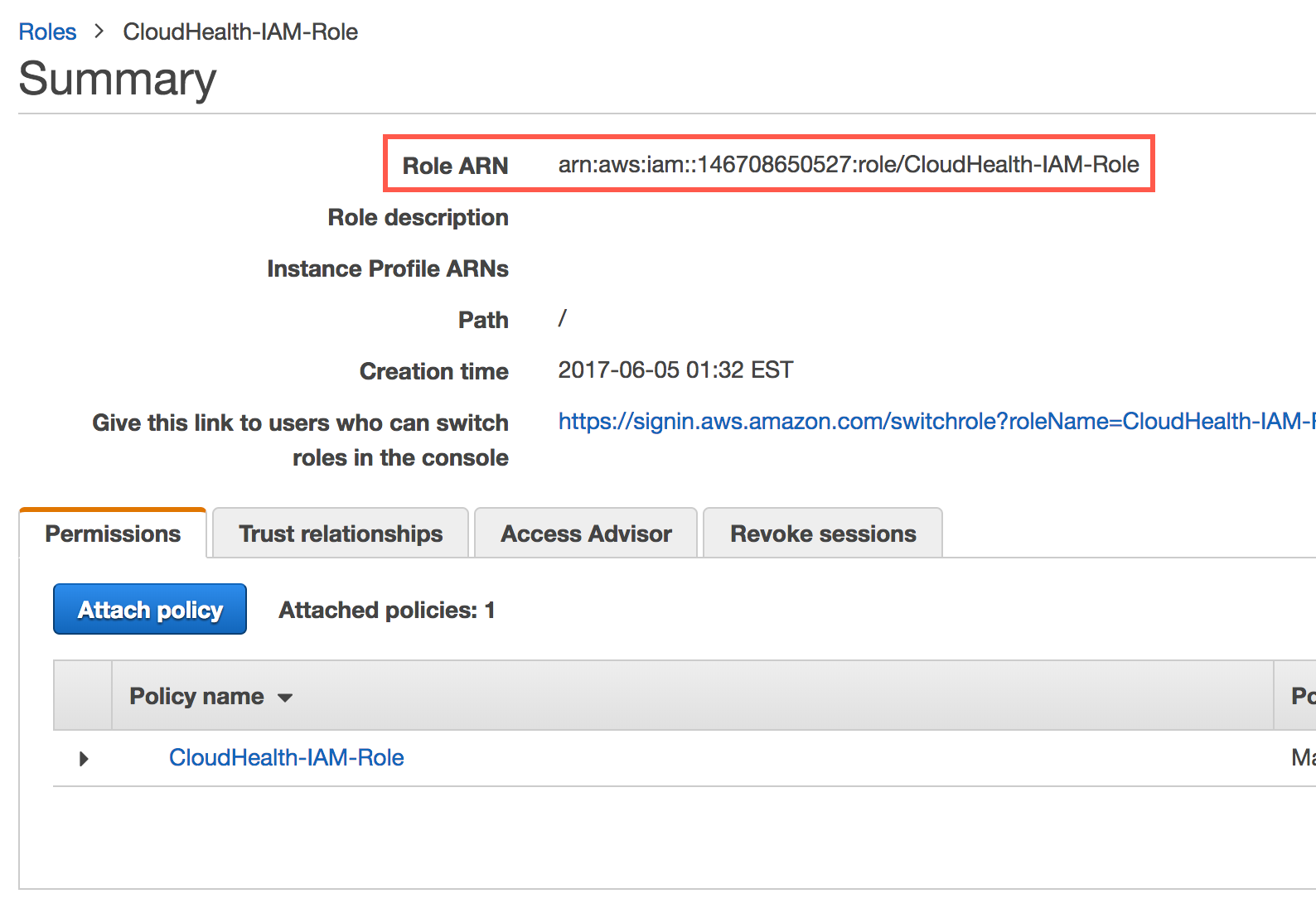Click the Path value slash

(x=563, y=318)
